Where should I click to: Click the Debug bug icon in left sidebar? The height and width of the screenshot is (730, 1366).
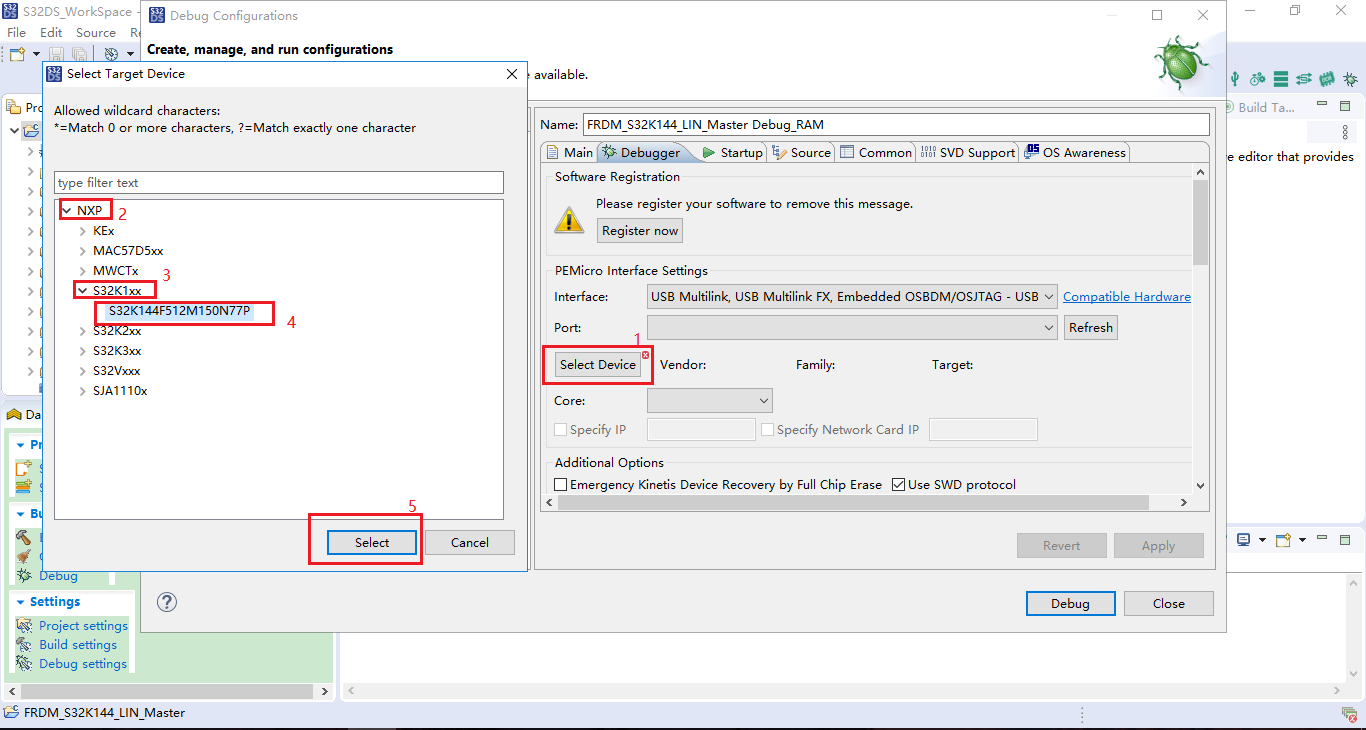[23, 574]
